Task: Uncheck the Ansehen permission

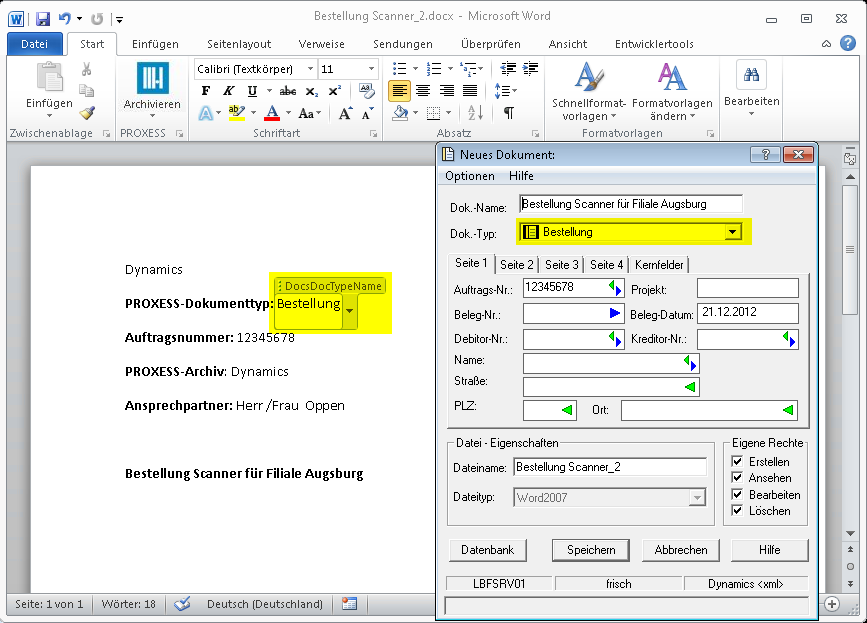Action: [737, 477]
